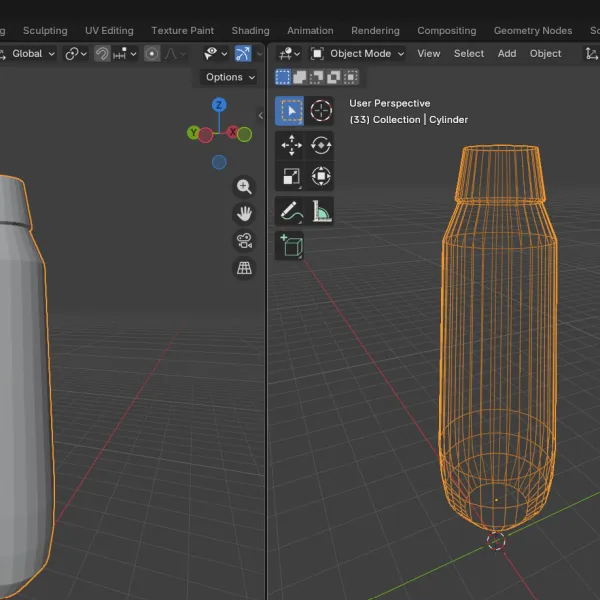The width and height of the screenshot is (600, 600).
Task: Activate the 3D Cursor tool
Action: click(321, 111)
